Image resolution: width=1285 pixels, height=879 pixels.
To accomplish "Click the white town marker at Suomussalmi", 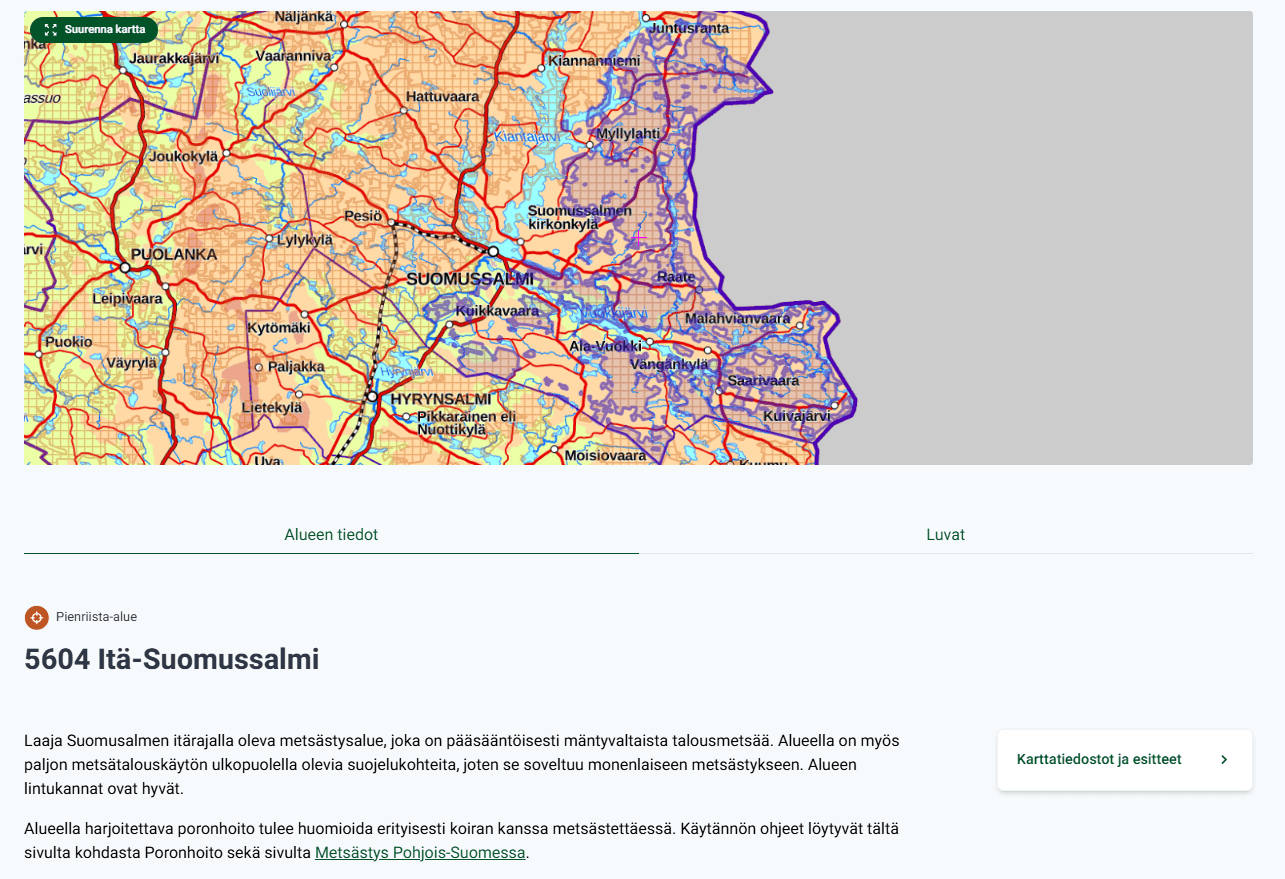I will 493,251.
